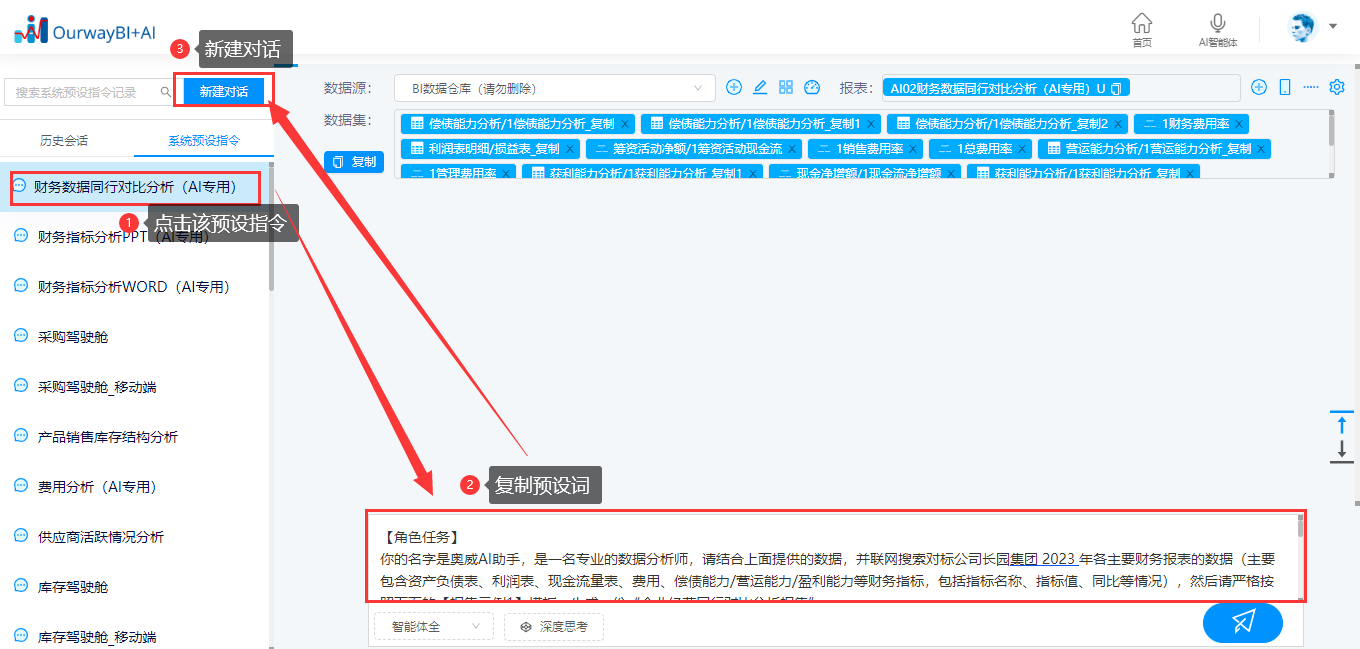Remove the 营运能力分析_复制 dataset tag
This screenshot has width=1360, height=649.
click(x=1262, y=149)
